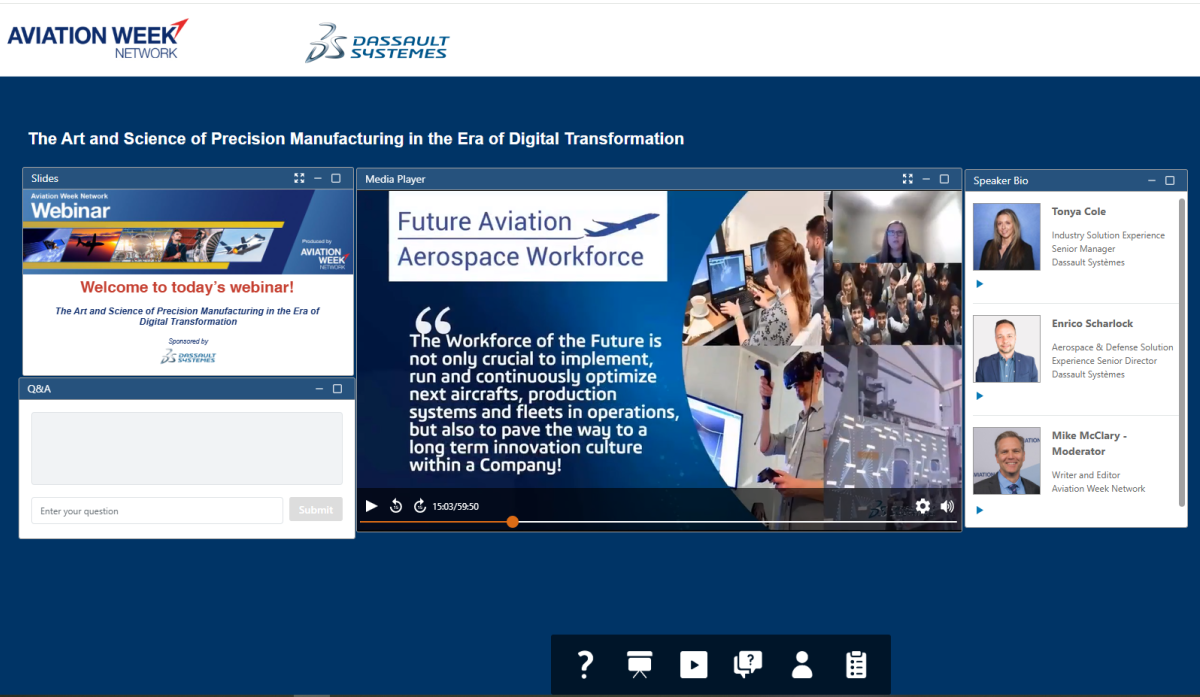Image resolution: width=1200 pixels, height=697 pixels.
Task: Rewind the video 15 seconds
Action: (x=396, y=506)
